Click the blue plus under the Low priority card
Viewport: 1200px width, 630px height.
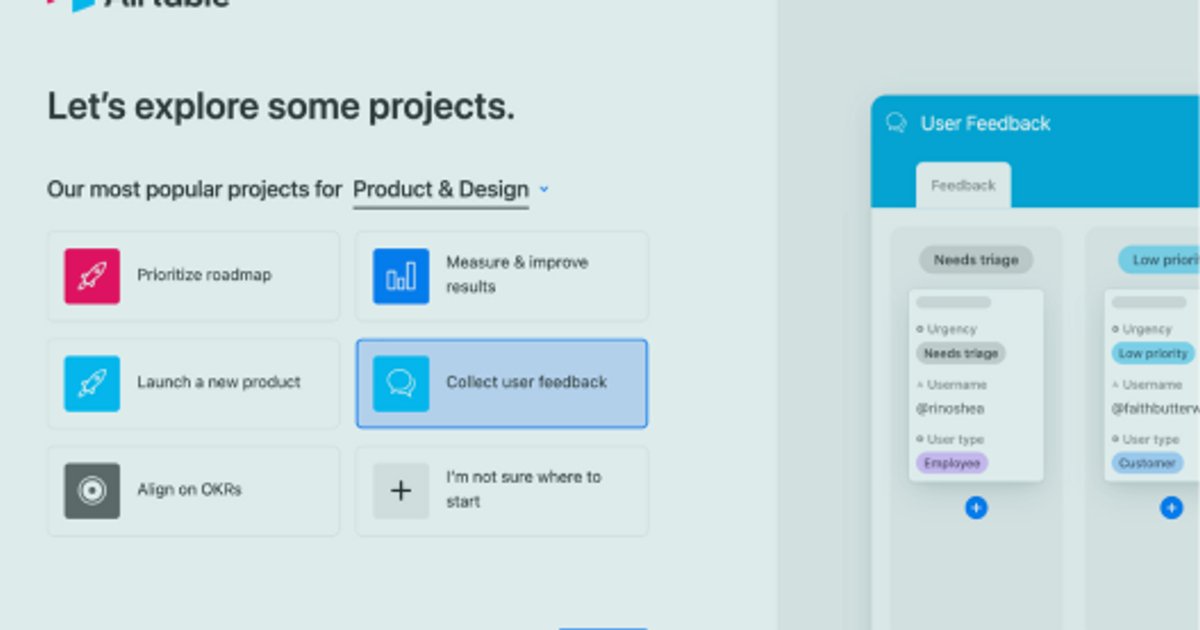[1170, 508]
